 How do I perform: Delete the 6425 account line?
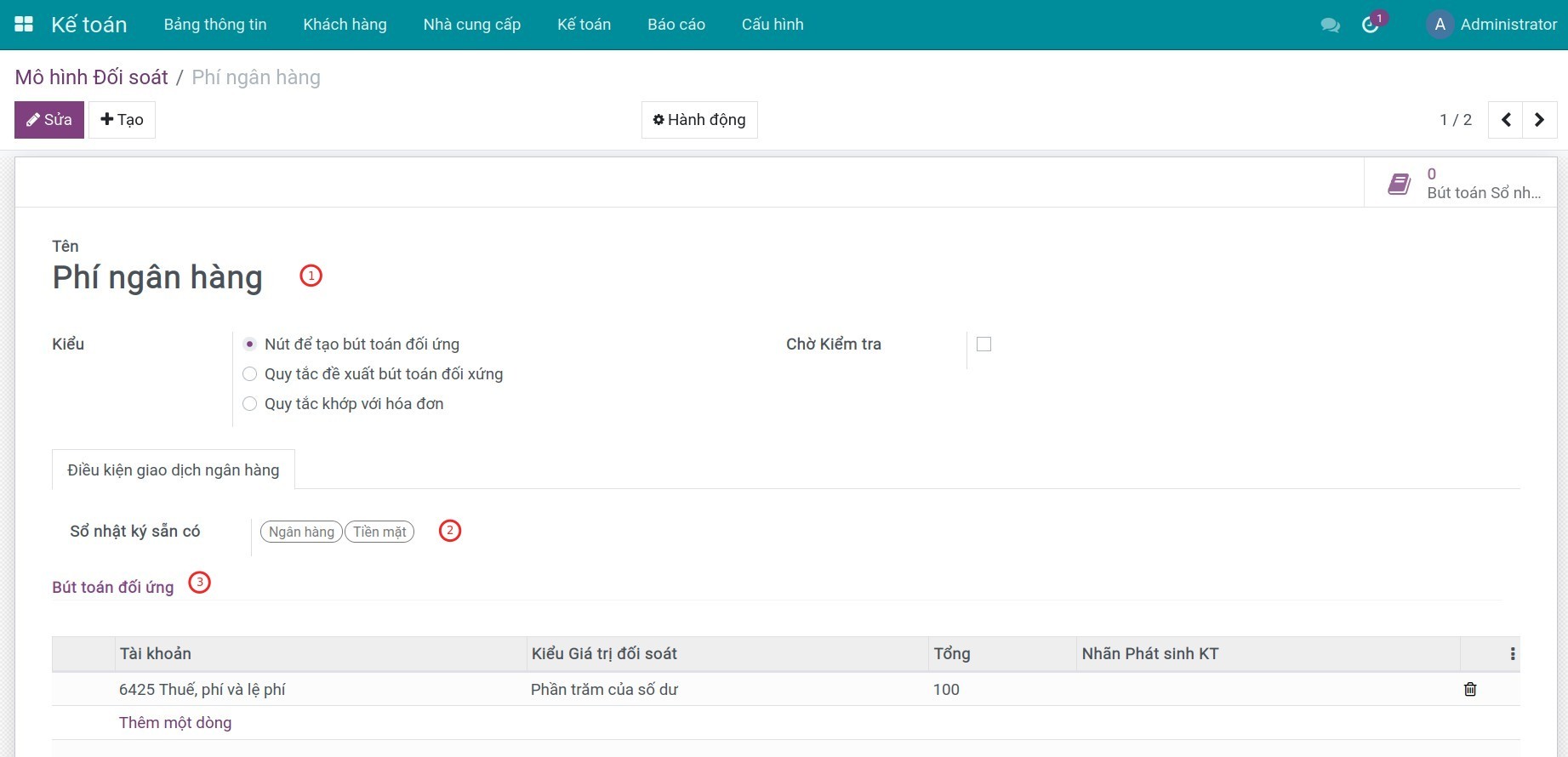[1469, 689]
